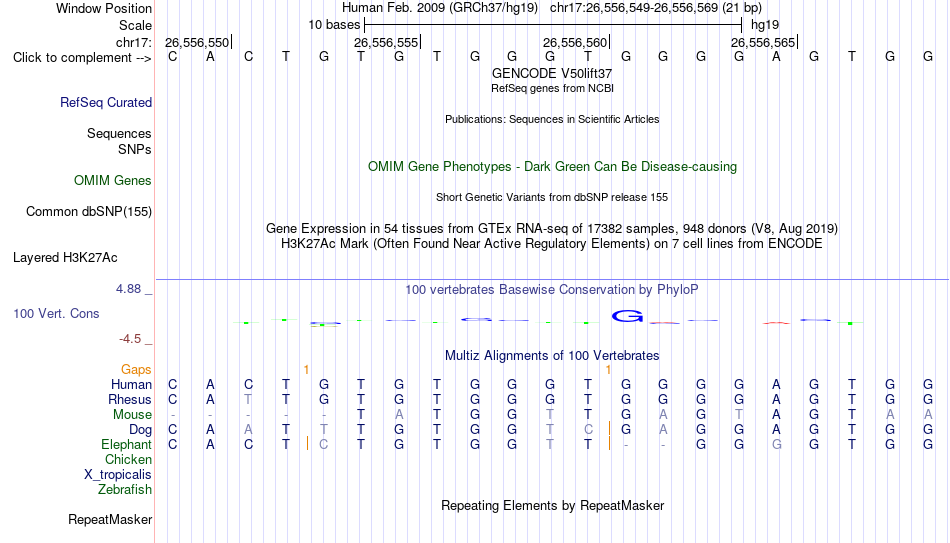Select the 'Mouse' species label
The image size is (950, 543).
point(132,415)
